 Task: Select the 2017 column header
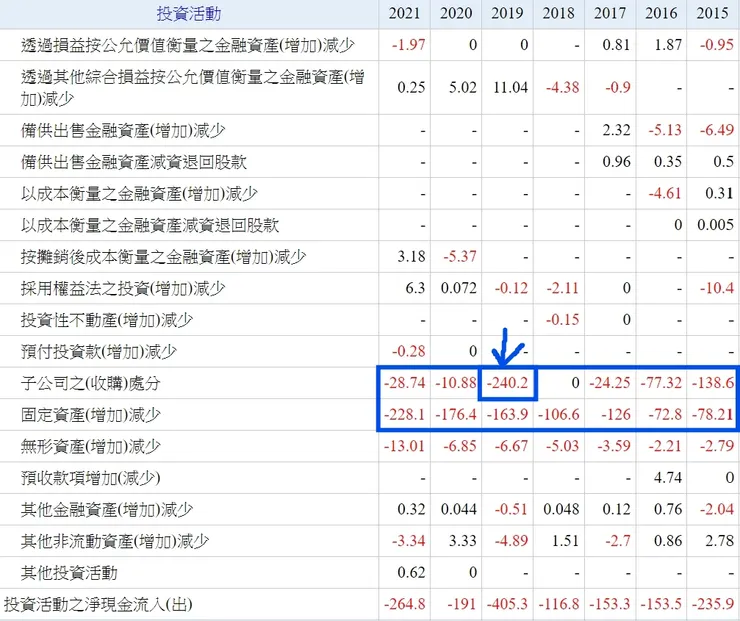[x=610, y=13]
